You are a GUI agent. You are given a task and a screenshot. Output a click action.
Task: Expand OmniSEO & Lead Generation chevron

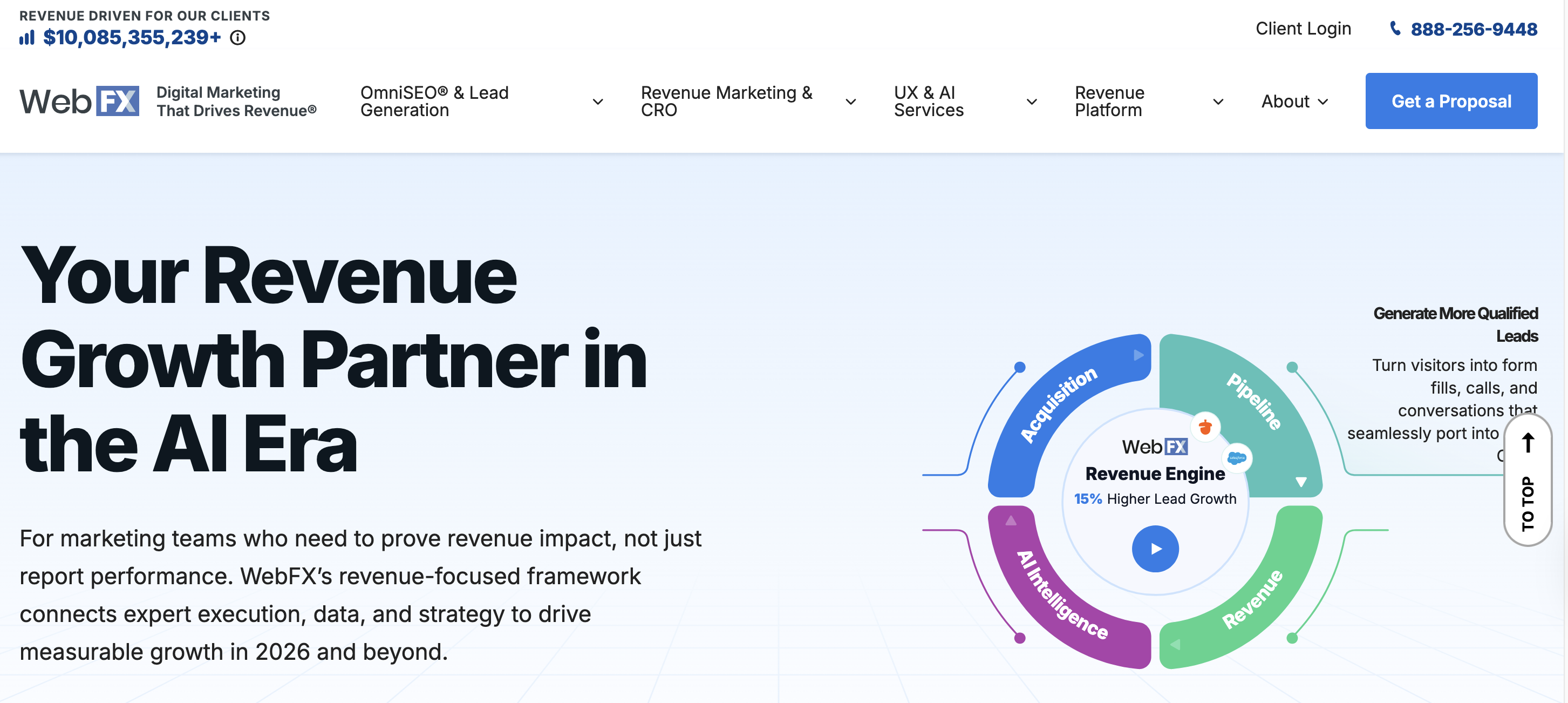coord(598,102)
